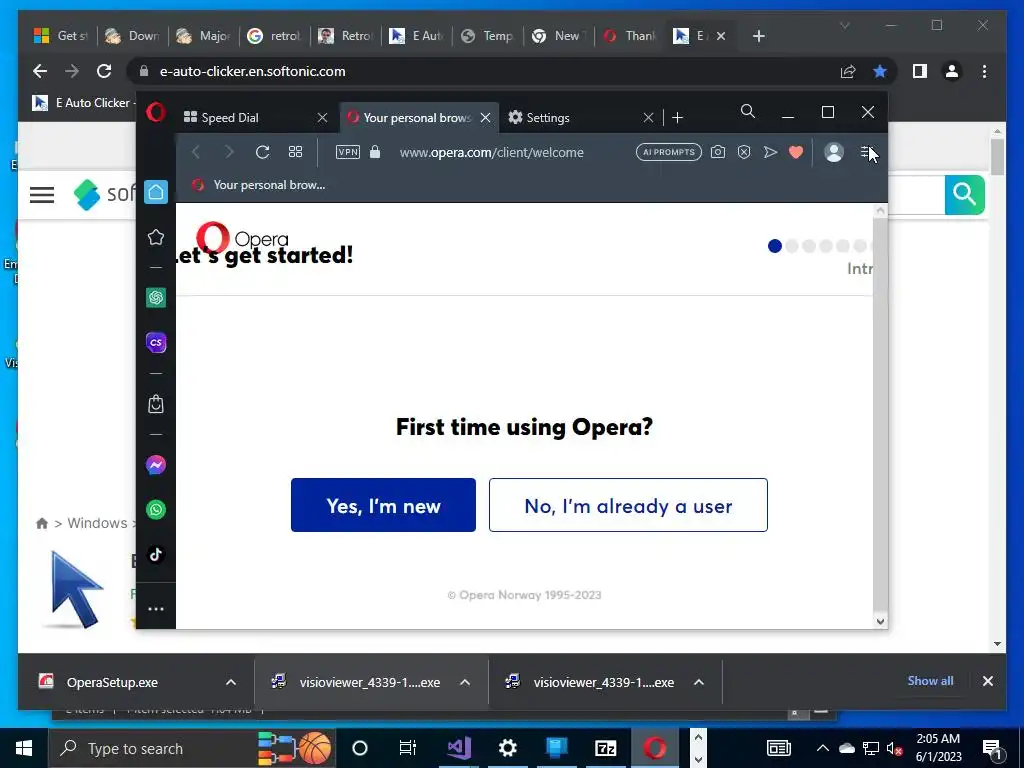The height and width of the screenshot is (768, 1024).
Task: Open ChatGPT in Opera sidebar
Action: (x=155, y=298)
